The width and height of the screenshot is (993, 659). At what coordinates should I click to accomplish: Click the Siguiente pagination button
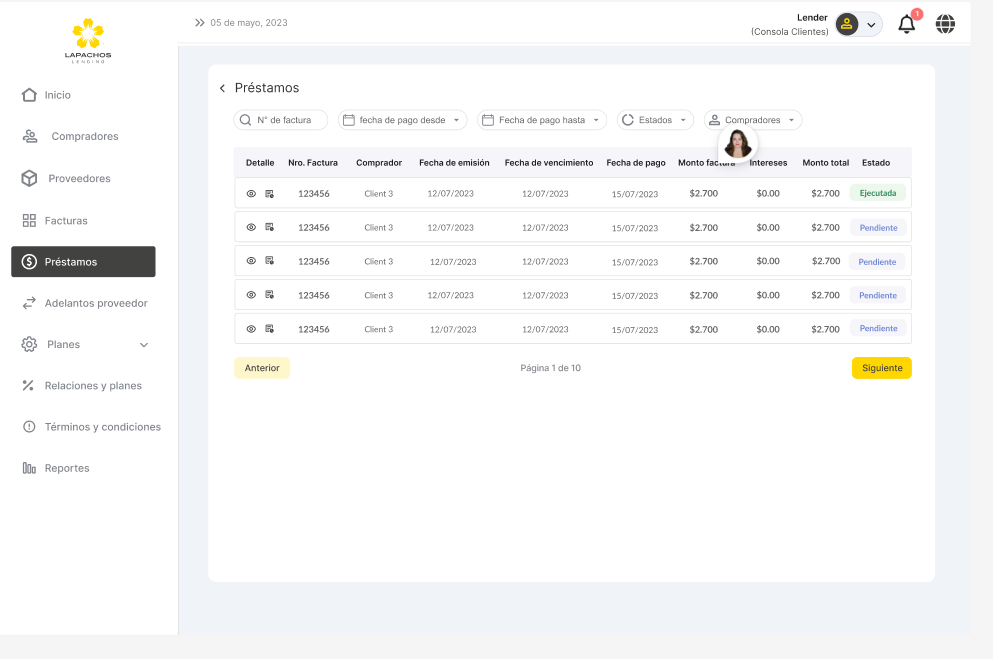(x=881, y=368)
